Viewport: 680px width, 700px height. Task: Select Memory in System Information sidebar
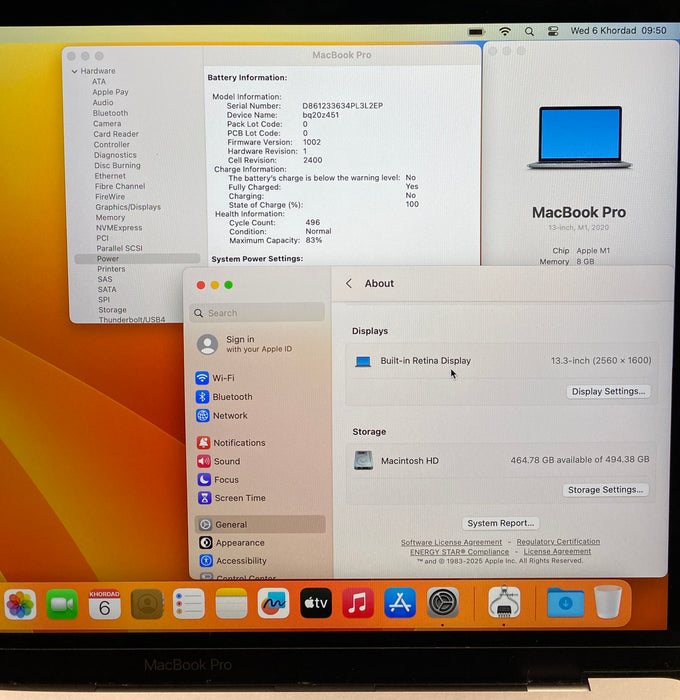pyautogui.click(x=110, y=217)
